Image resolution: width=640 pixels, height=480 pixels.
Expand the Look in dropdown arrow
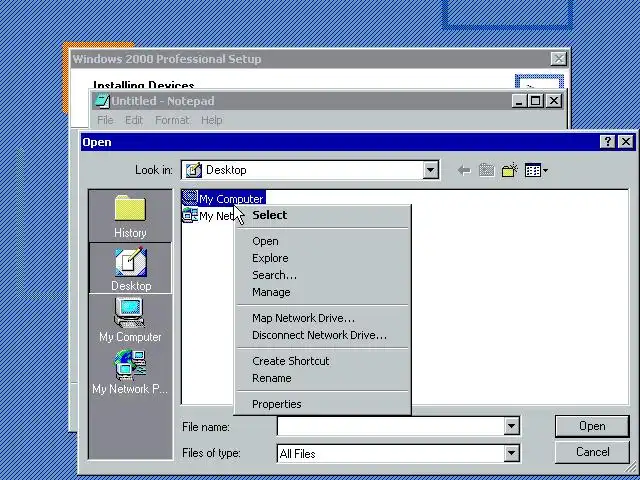[430, 170]
